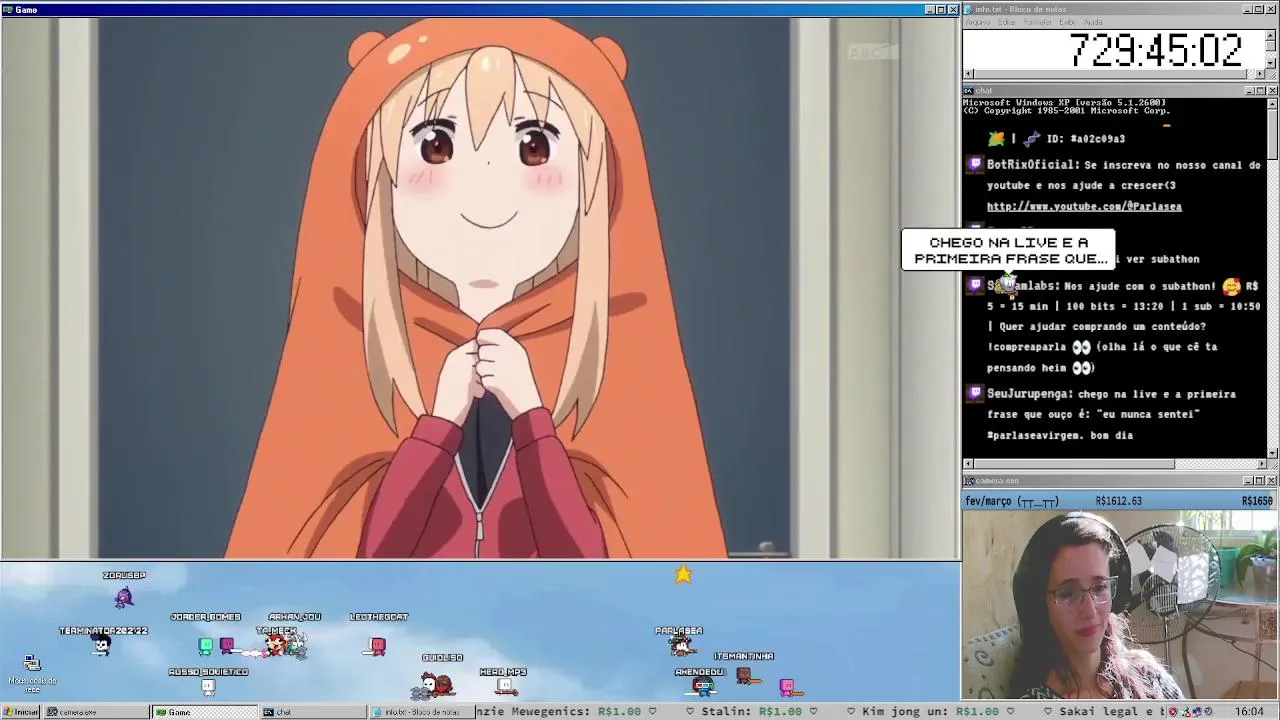This screenshot has height=720, width=1280.
Task: Click the TERMINATOR202'22 character sprite
Action: pos(102,646)
